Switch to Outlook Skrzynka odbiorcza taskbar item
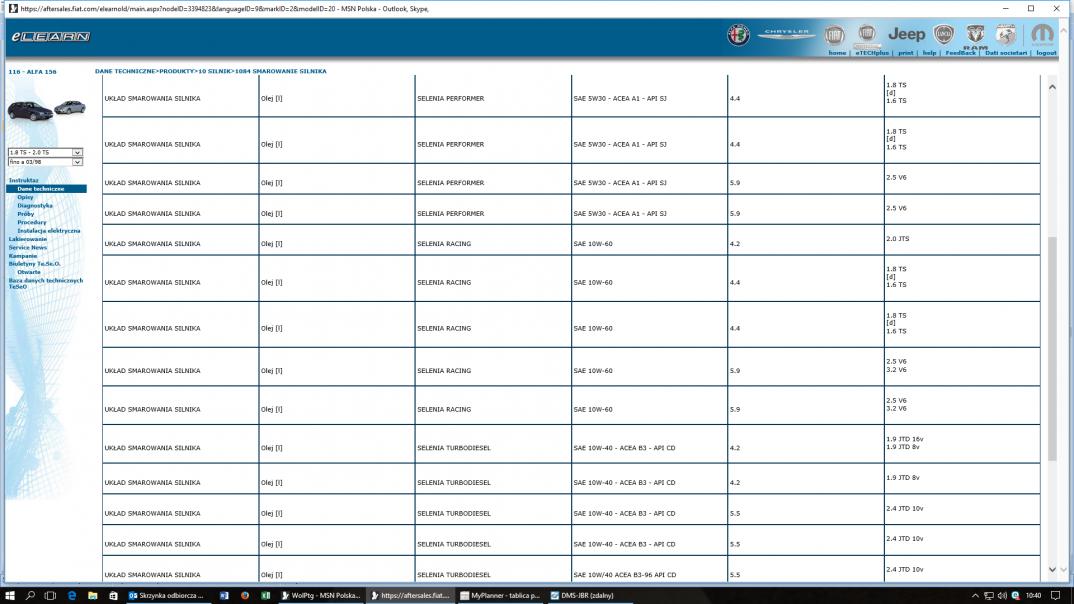 (166, 596)
